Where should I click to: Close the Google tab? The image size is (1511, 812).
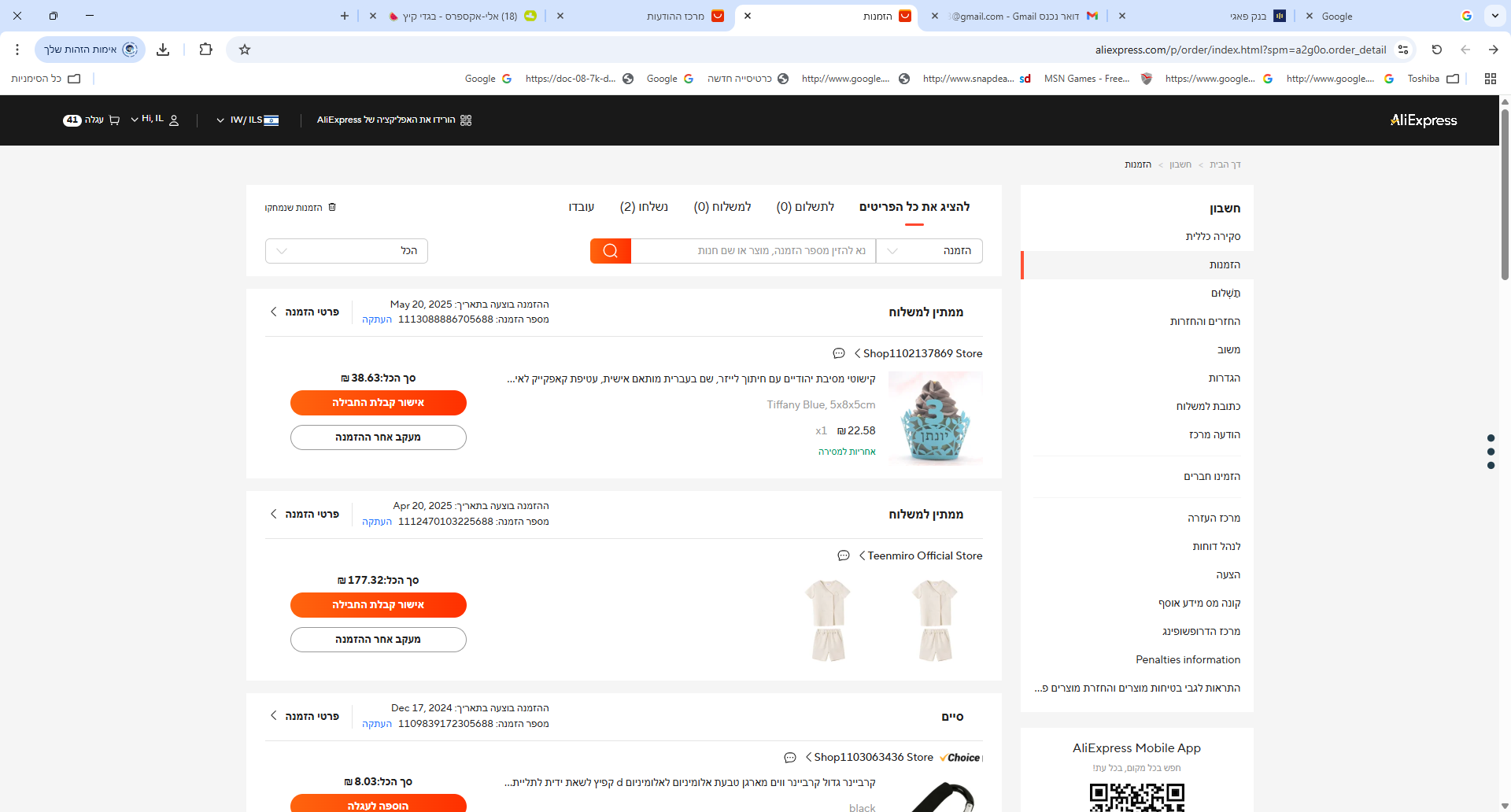(1309, 16)
